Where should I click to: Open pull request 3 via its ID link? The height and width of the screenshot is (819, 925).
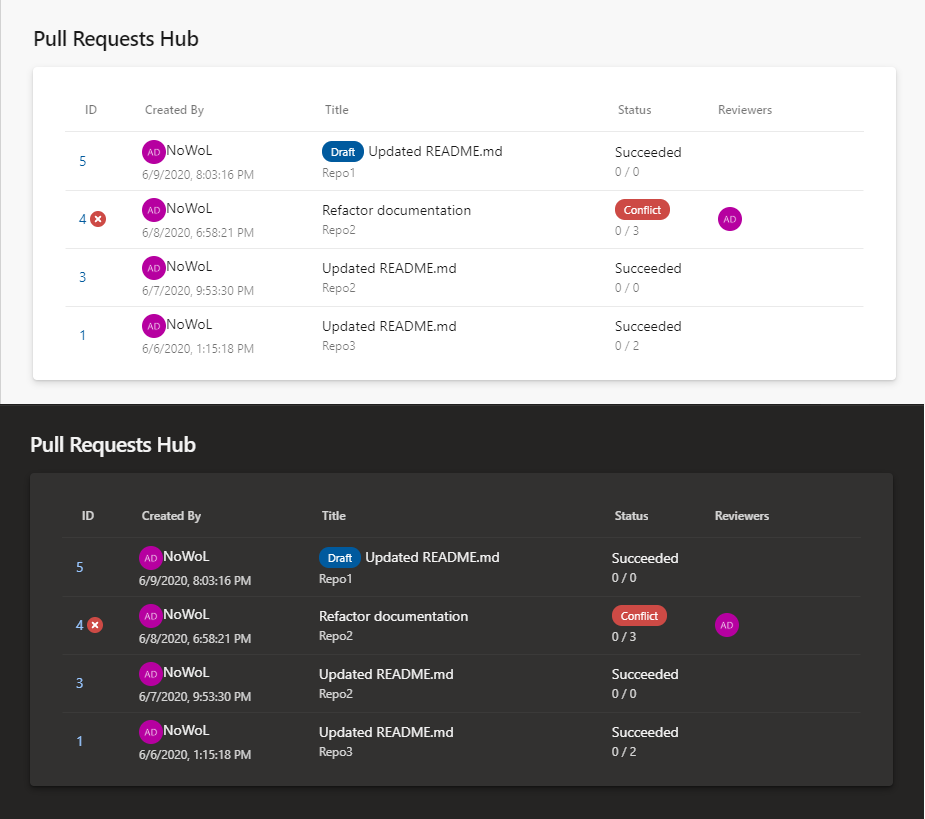[83, 277]
